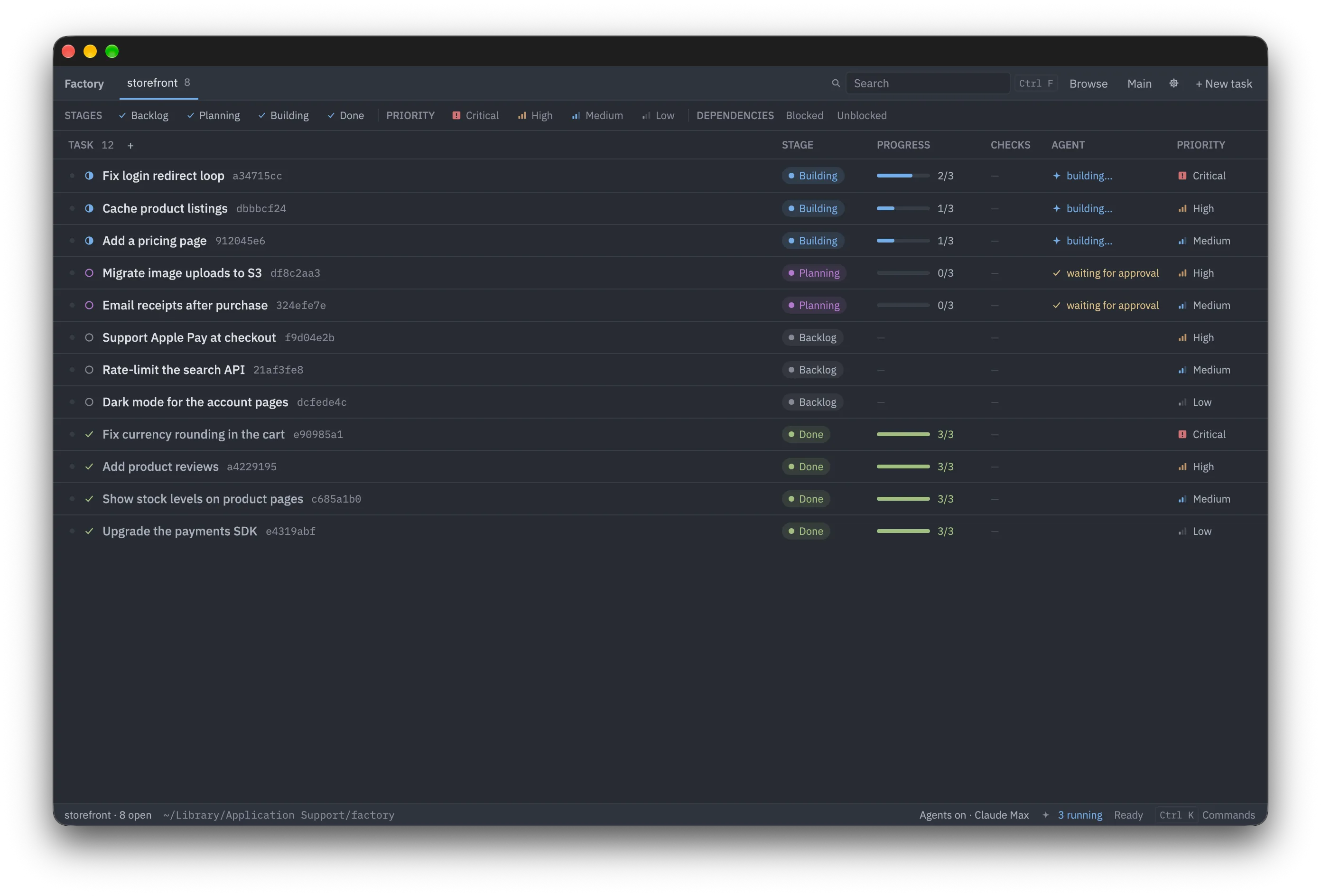1321x896 pixels.
Task: Open Planning stage badge on Email receipts after purchase
Action: point(814,305)
